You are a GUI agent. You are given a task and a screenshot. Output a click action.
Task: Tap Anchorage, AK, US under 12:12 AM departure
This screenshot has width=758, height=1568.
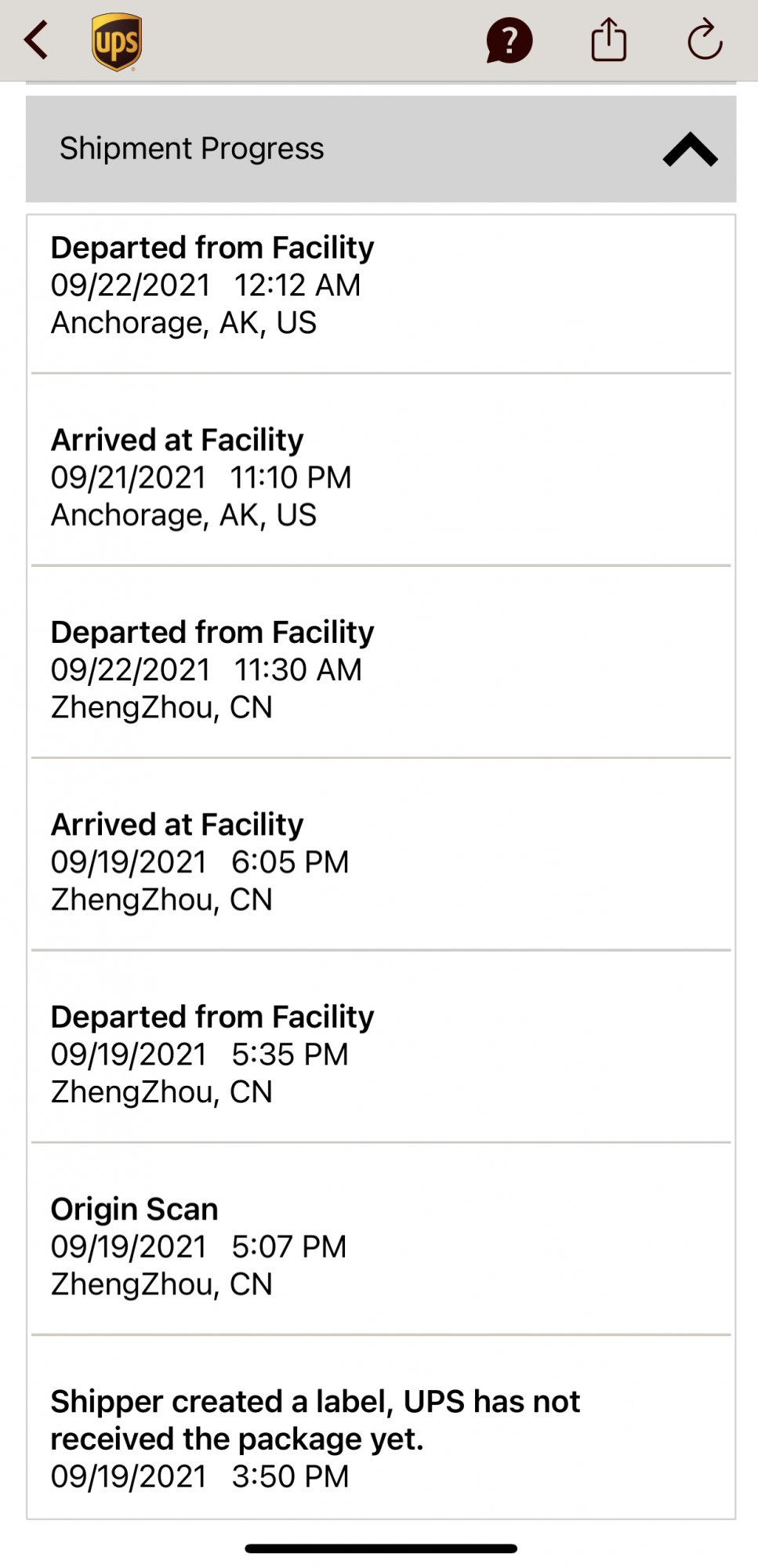tap(183, 323)
